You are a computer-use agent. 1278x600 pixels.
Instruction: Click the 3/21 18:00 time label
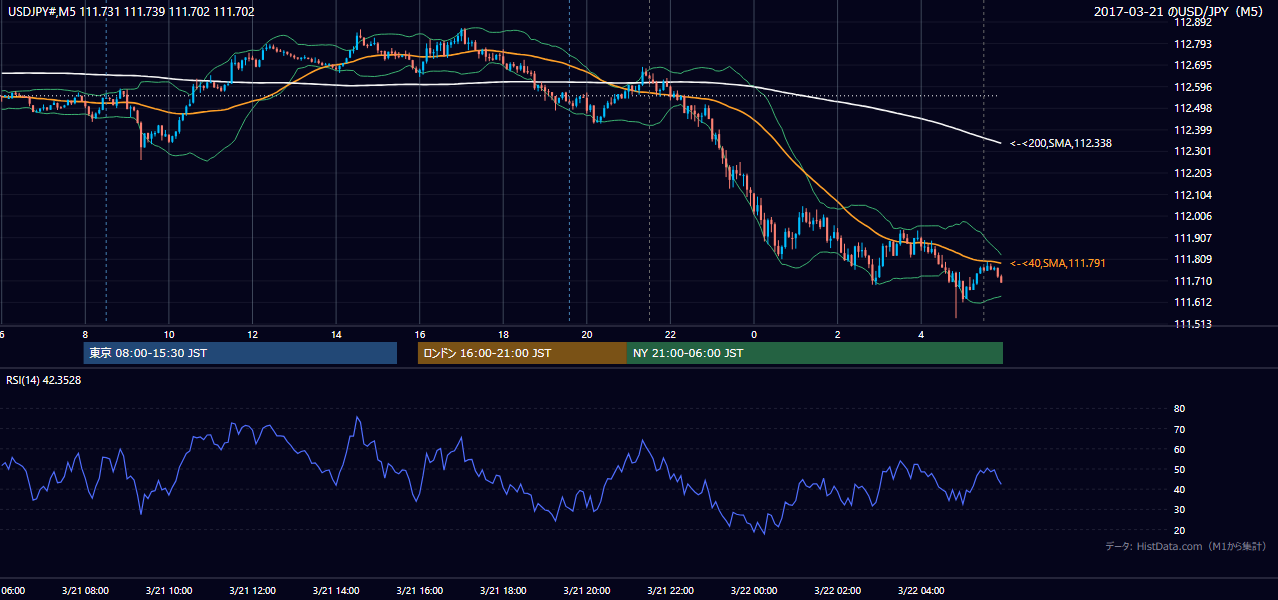point(503,591)
